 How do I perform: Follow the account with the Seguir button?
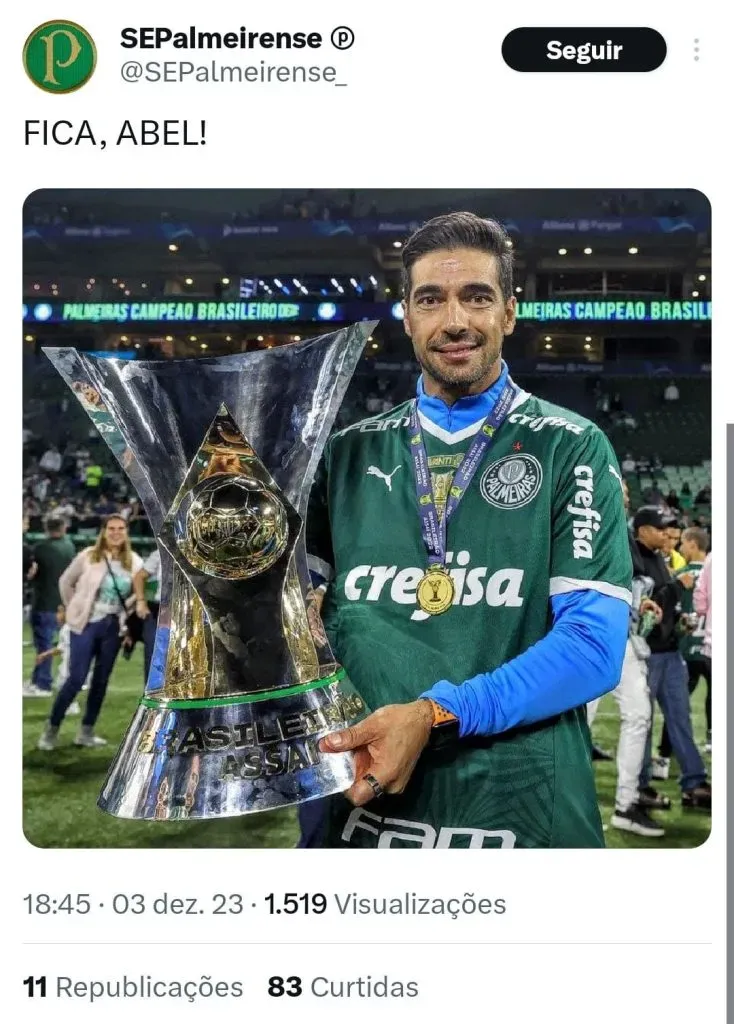[x=584, y=50]
